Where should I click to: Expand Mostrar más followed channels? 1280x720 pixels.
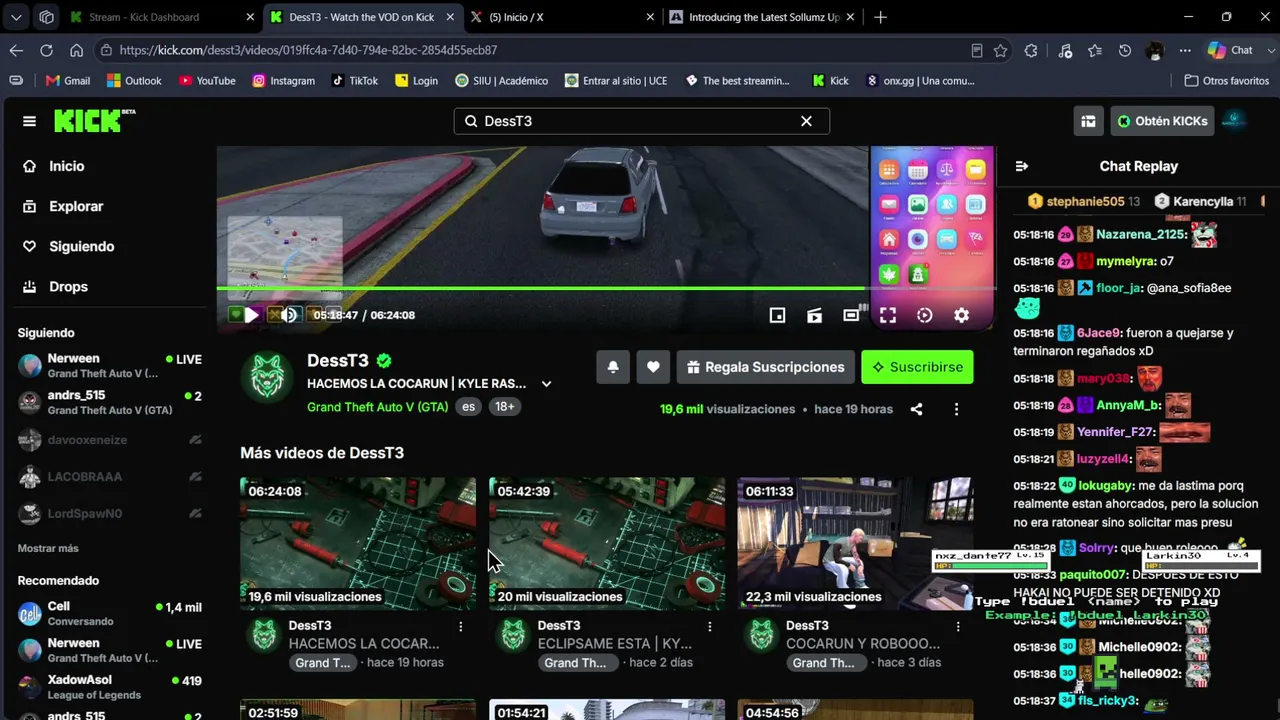pyautogui.click(x=48, y=548)
